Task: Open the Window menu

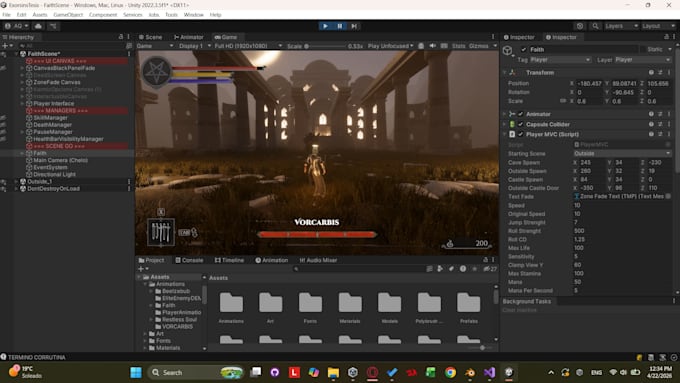Action: [193, 14]
